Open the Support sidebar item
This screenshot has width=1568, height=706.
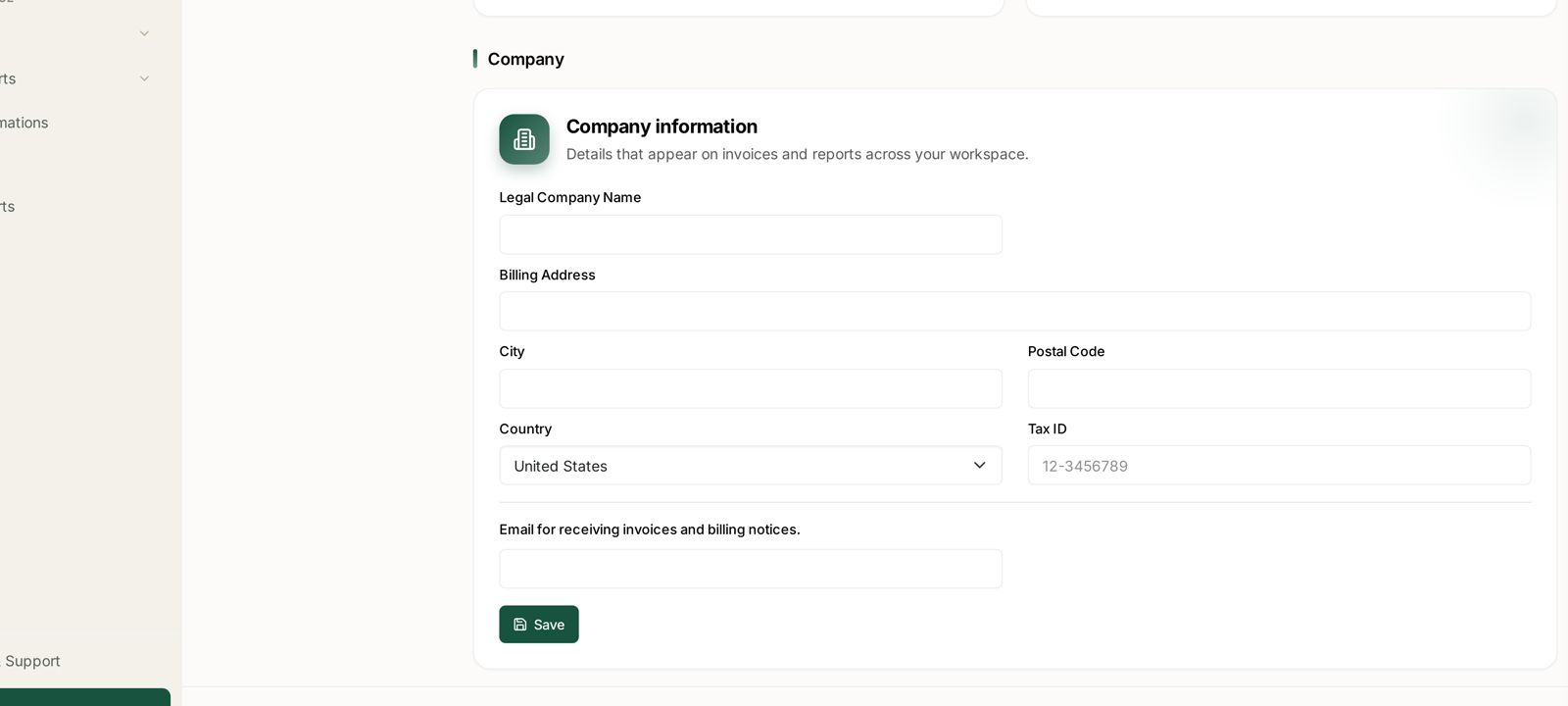pos(32,661)
